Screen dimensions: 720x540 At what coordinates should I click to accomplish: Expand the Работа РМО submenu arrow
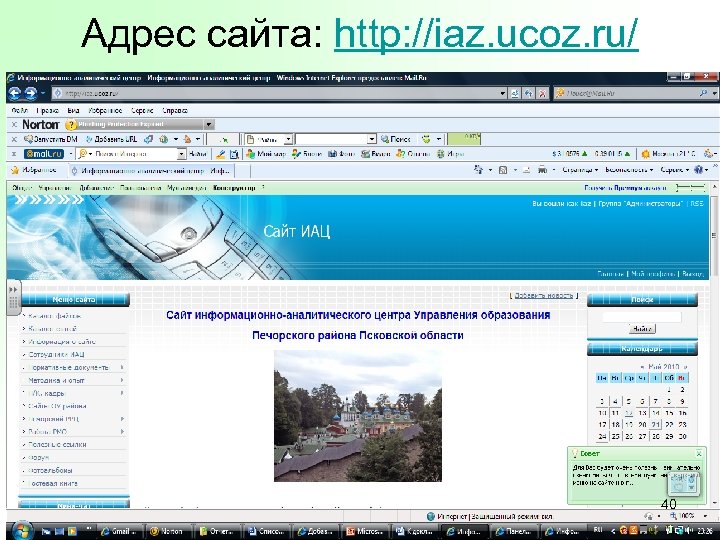[122, 432]
